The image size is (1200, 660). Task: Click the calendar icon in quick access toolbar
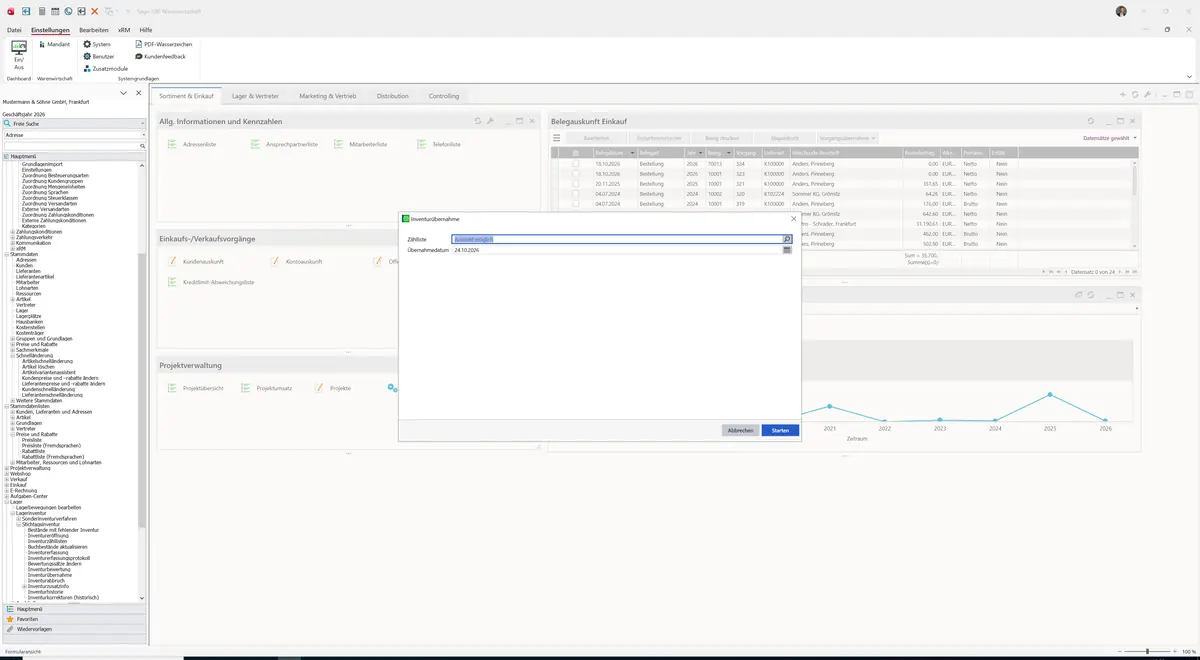55,10
